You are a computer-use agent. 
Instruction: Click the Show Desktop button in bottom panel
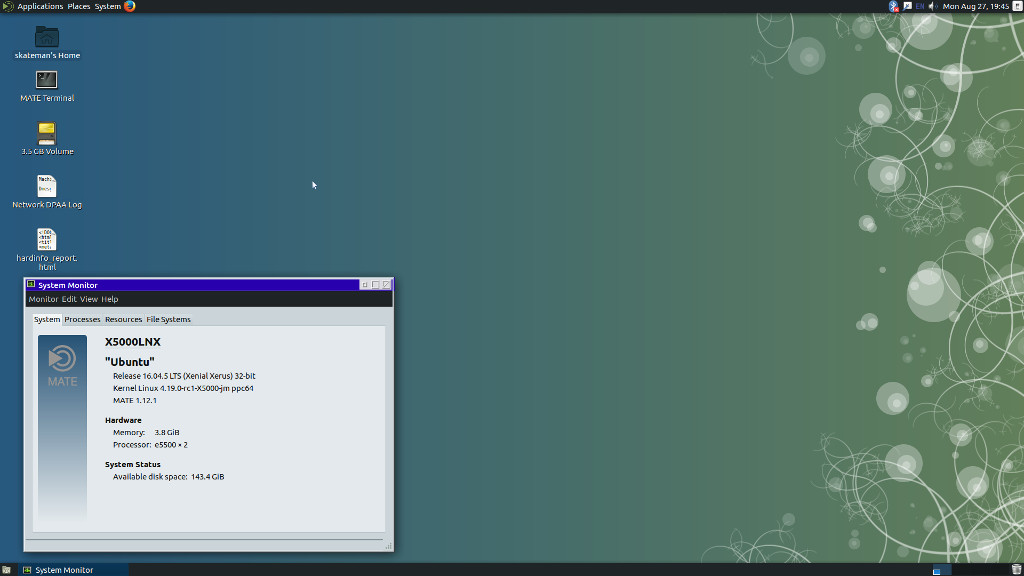point(7,570)
